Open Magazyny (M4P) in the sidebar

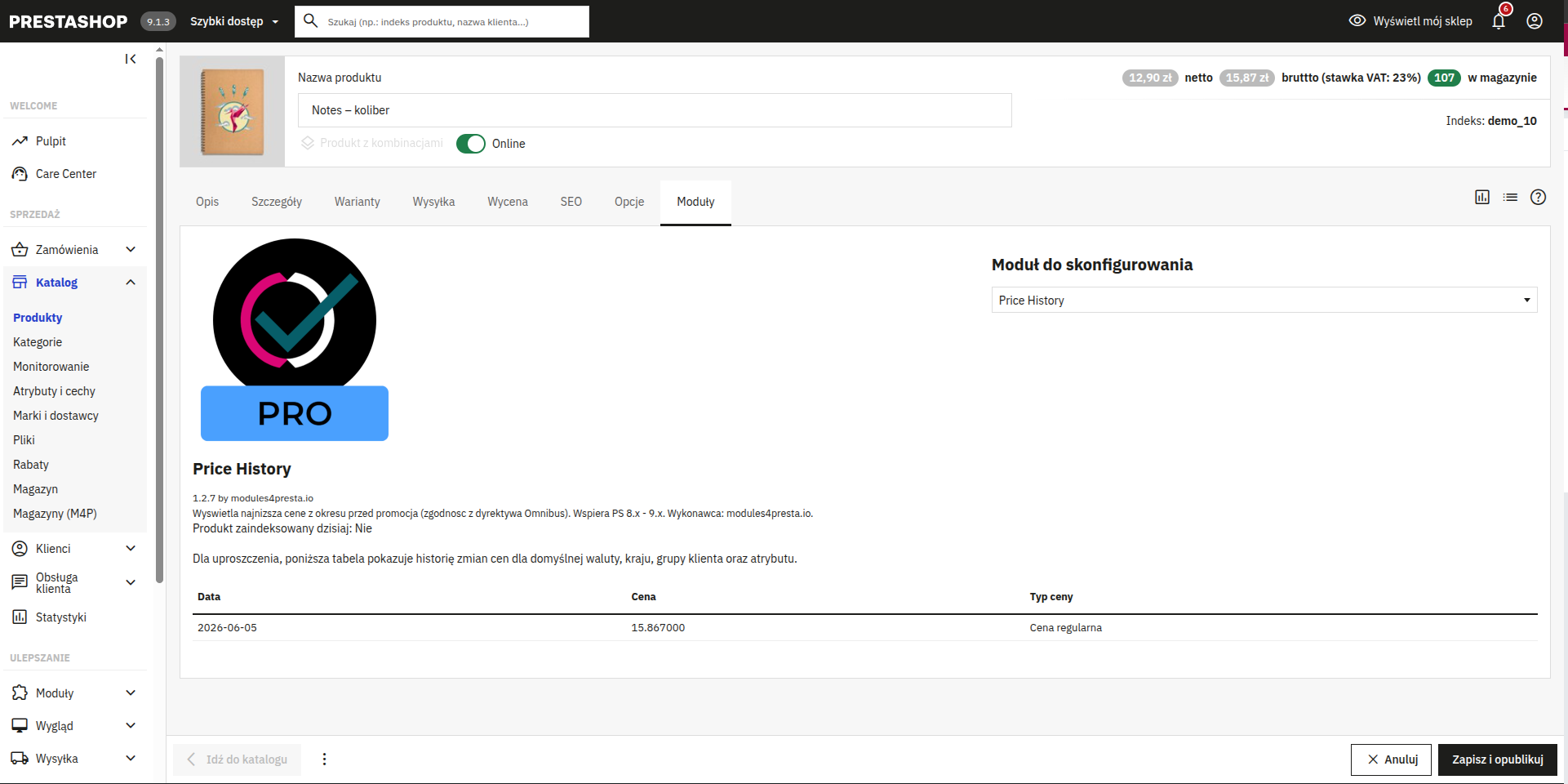[55, 514]
